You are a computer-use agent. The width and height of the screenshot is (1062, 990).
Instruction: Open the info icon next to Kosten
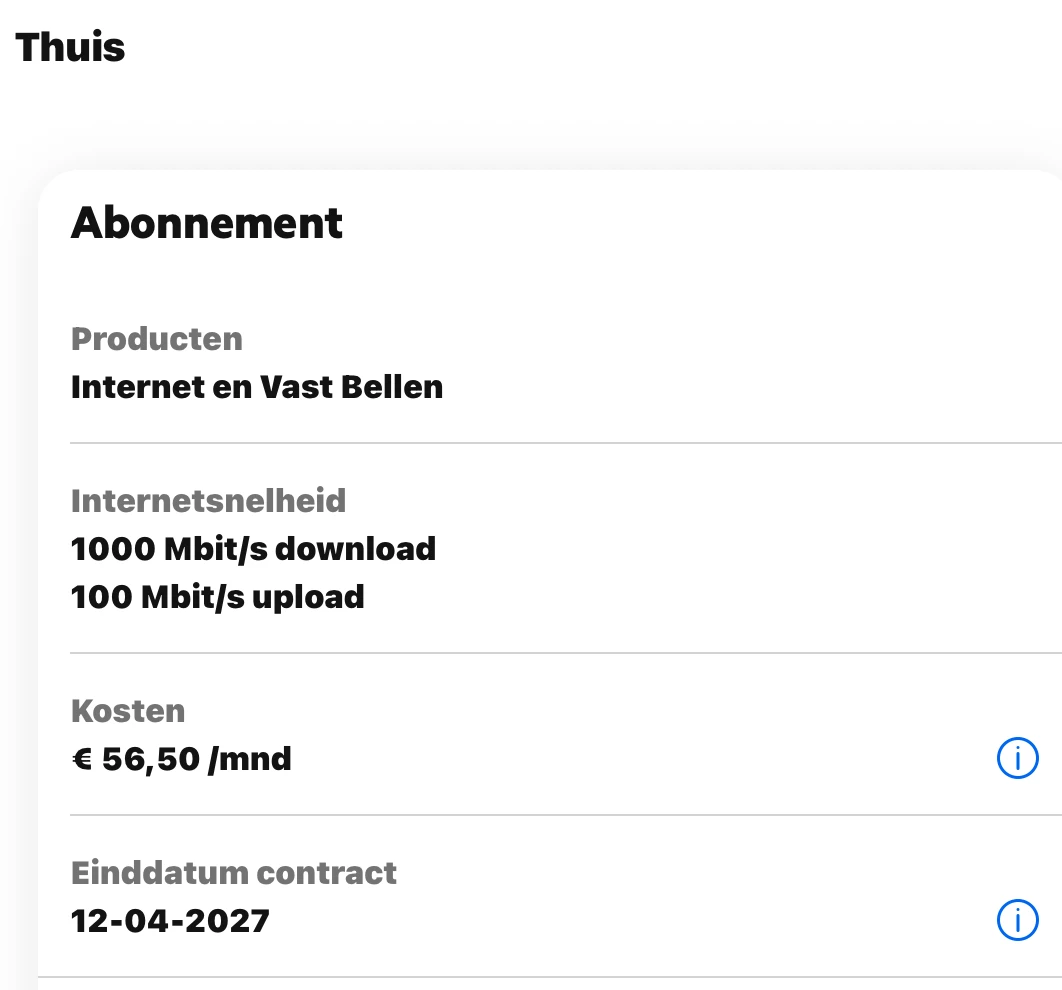coord(1018,760)
